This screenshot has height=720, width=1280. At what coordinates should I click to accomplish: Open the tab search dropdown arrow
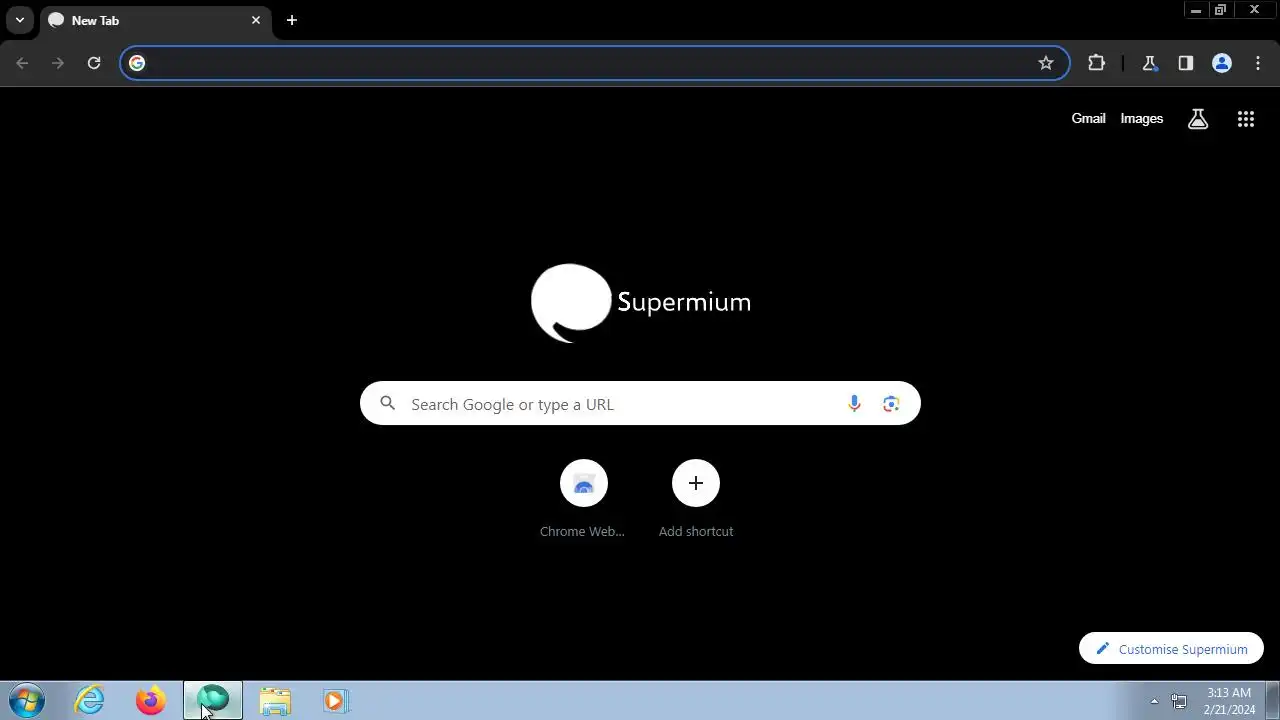pos(19,20)
